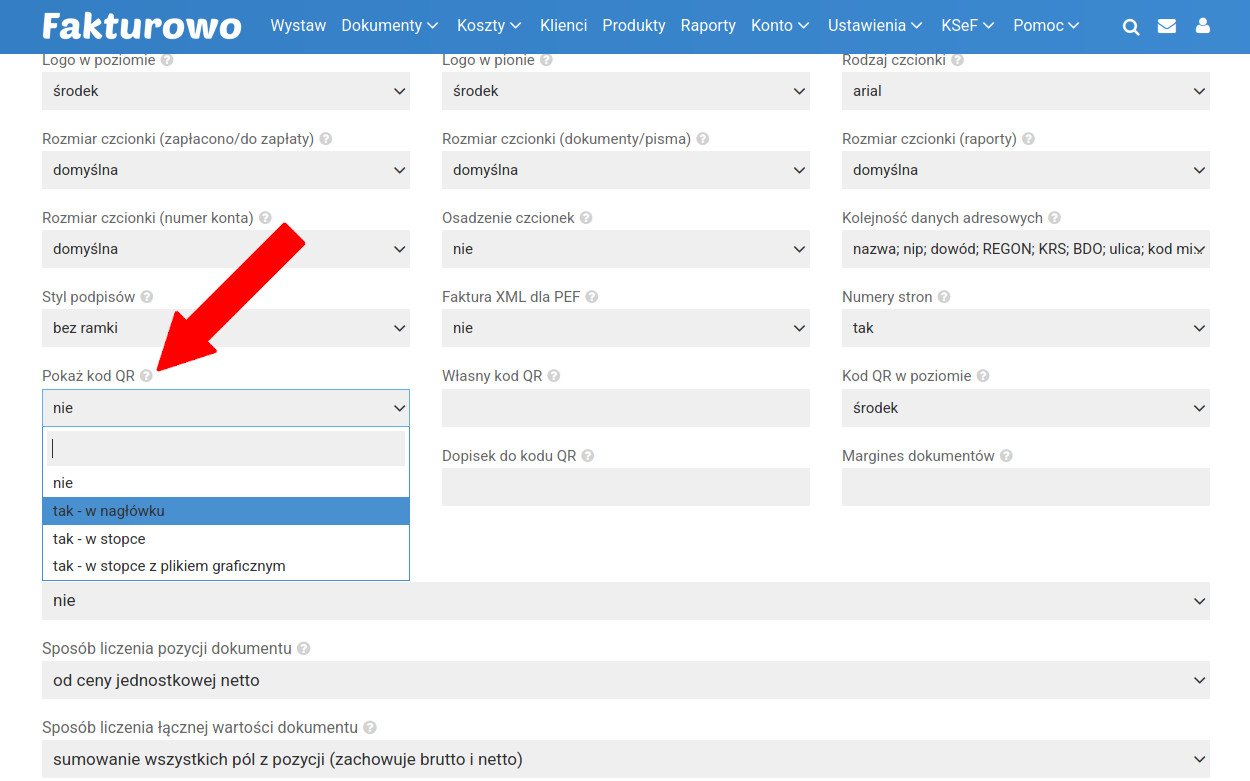Go to Wystaw page
Screen dimensions: 1250x781
click(298, 26)
